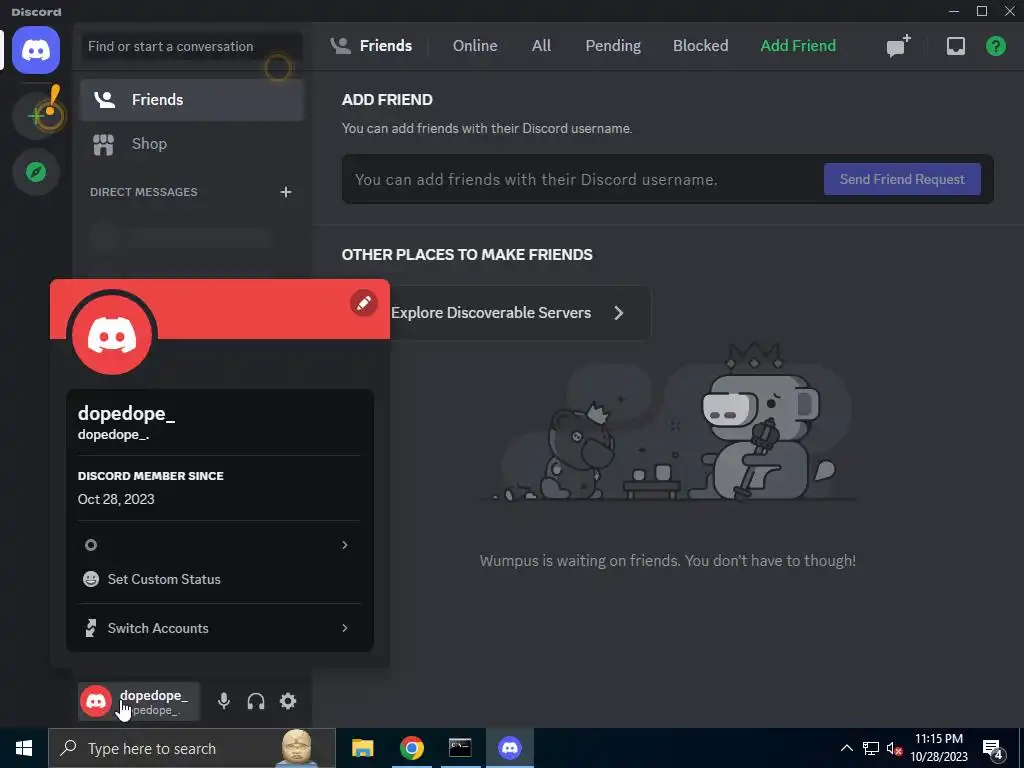Click the Discord taskbar icon
This screenshot has width=1024, height=768.
click(x=509, y=748)
